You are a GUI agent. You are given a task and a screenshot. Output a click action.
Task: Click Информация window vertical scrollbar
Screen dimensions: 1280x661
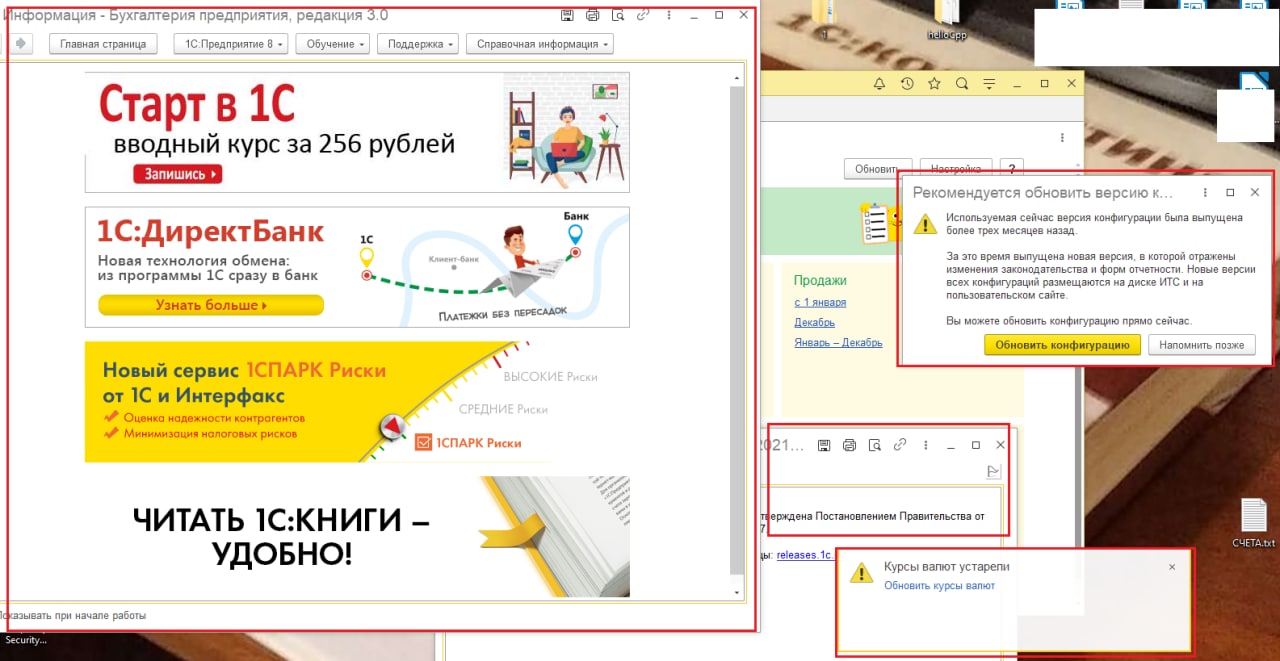pyautogui.click(x=738, y=330)
